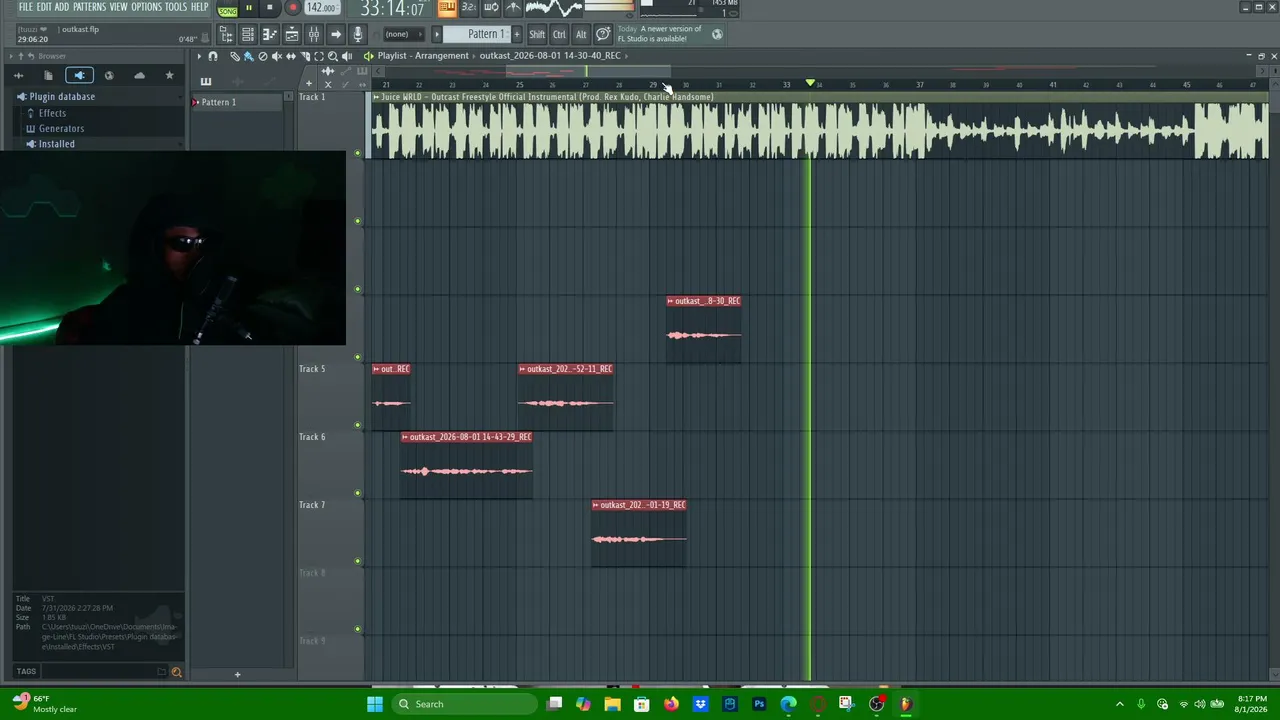Open the newer version available notice
The image size is (1280, 720).
tap(660, 34)
